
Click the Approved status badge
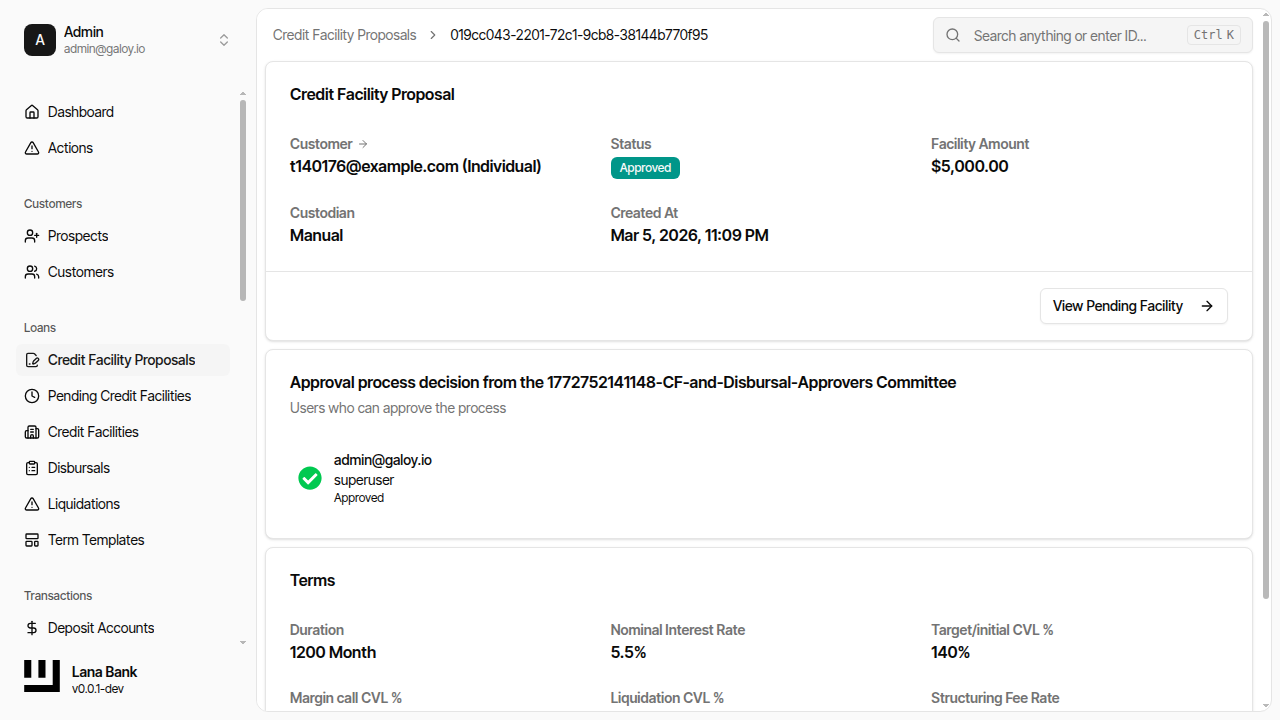pos(645,168)
